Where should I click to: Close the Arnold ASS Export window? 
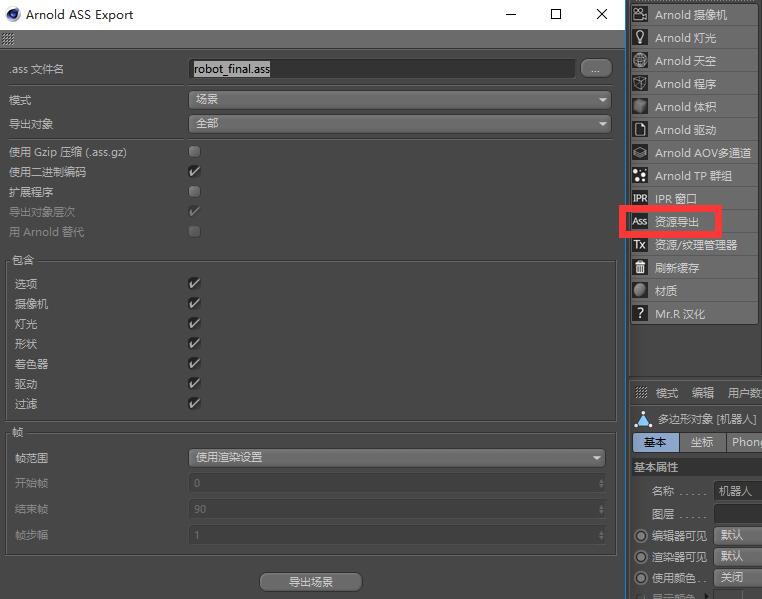click(602, 15)
